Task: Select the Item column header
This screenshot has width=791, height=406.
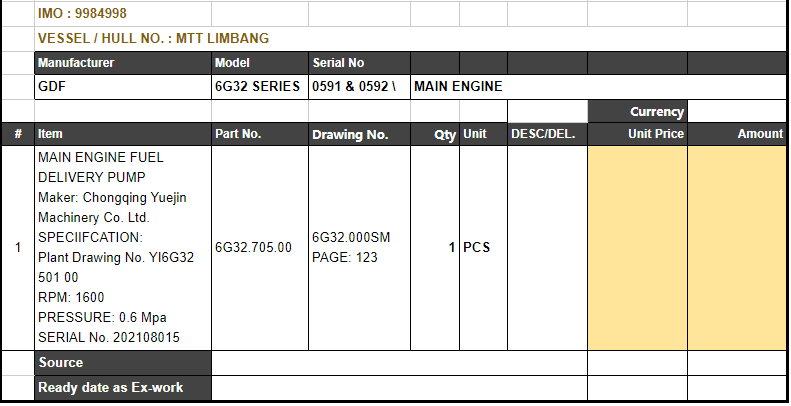Action: click(122, 134)
